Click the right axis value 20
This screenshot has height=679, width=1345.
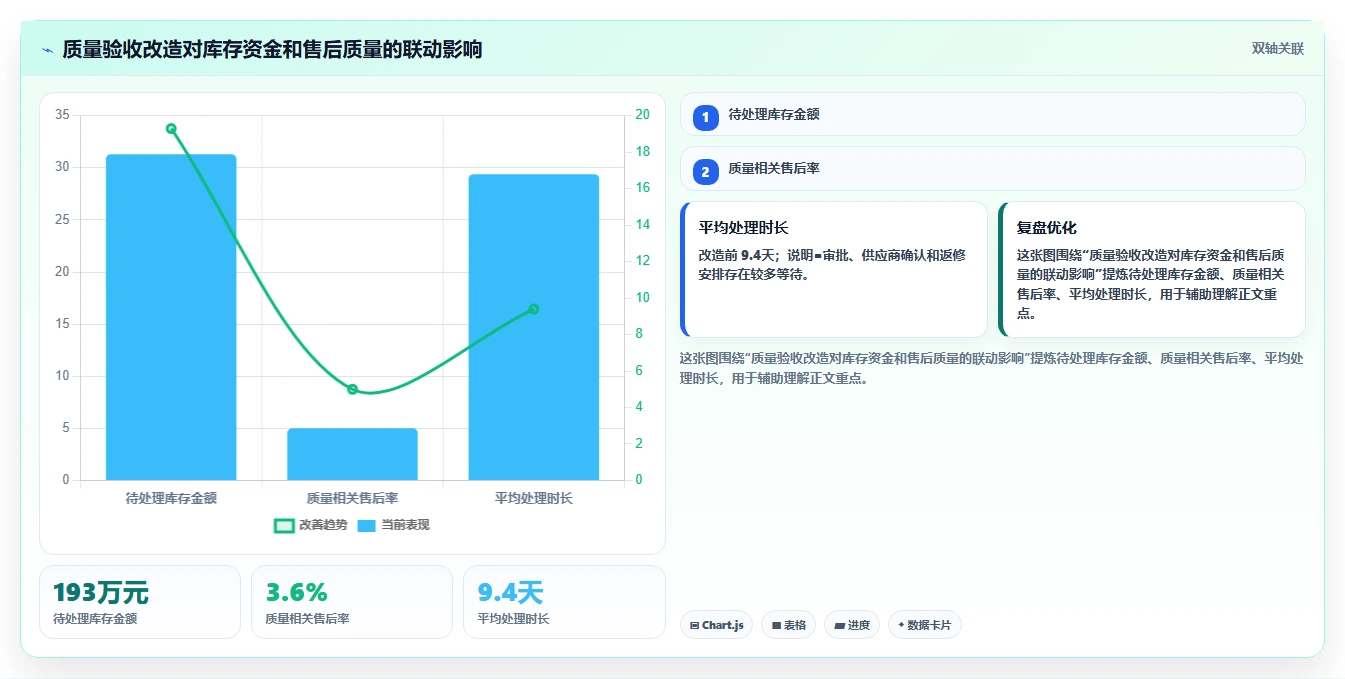tap(642, 115)
